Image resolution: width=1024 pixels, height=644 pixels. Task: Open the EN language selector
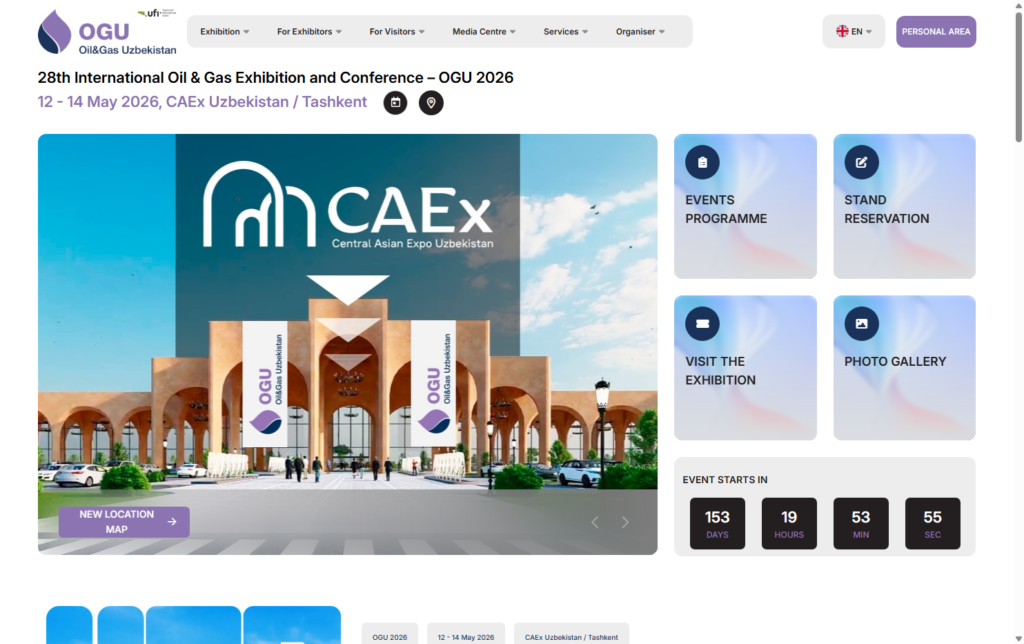click(x=854, y=32)
